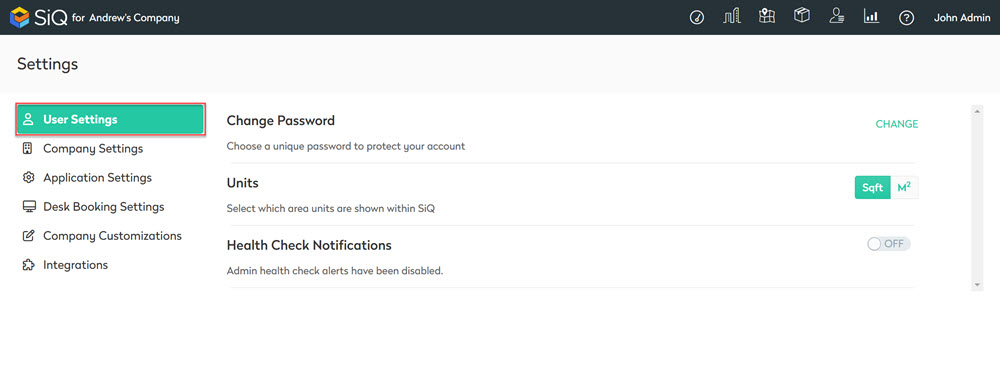
Task: Click the monitor icon beside Desk Booking Settings
Action: click(28, 207)
